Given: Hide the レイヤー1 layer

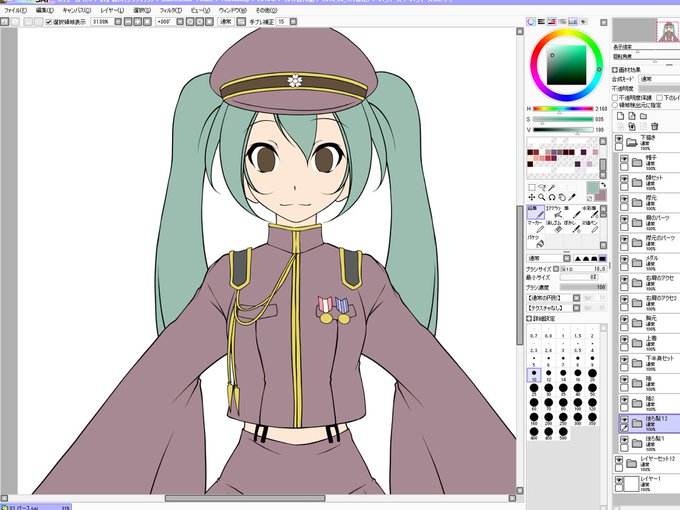Looking at the screenshot, I should [x=619, y=480].
